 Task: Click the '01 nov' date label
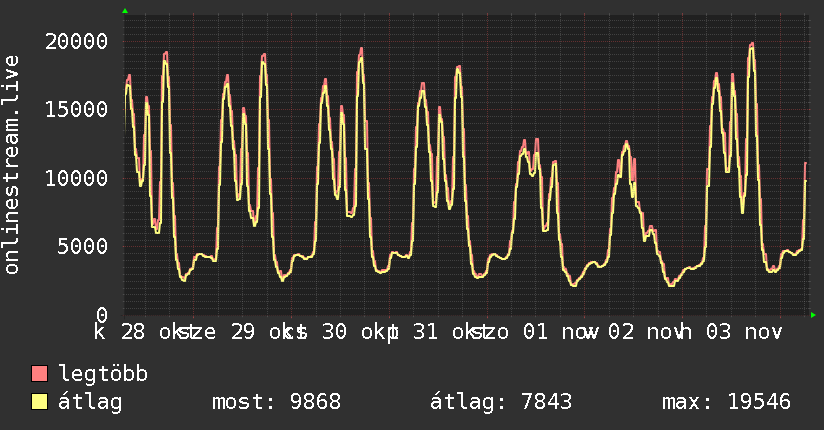(x=547, y=331)
